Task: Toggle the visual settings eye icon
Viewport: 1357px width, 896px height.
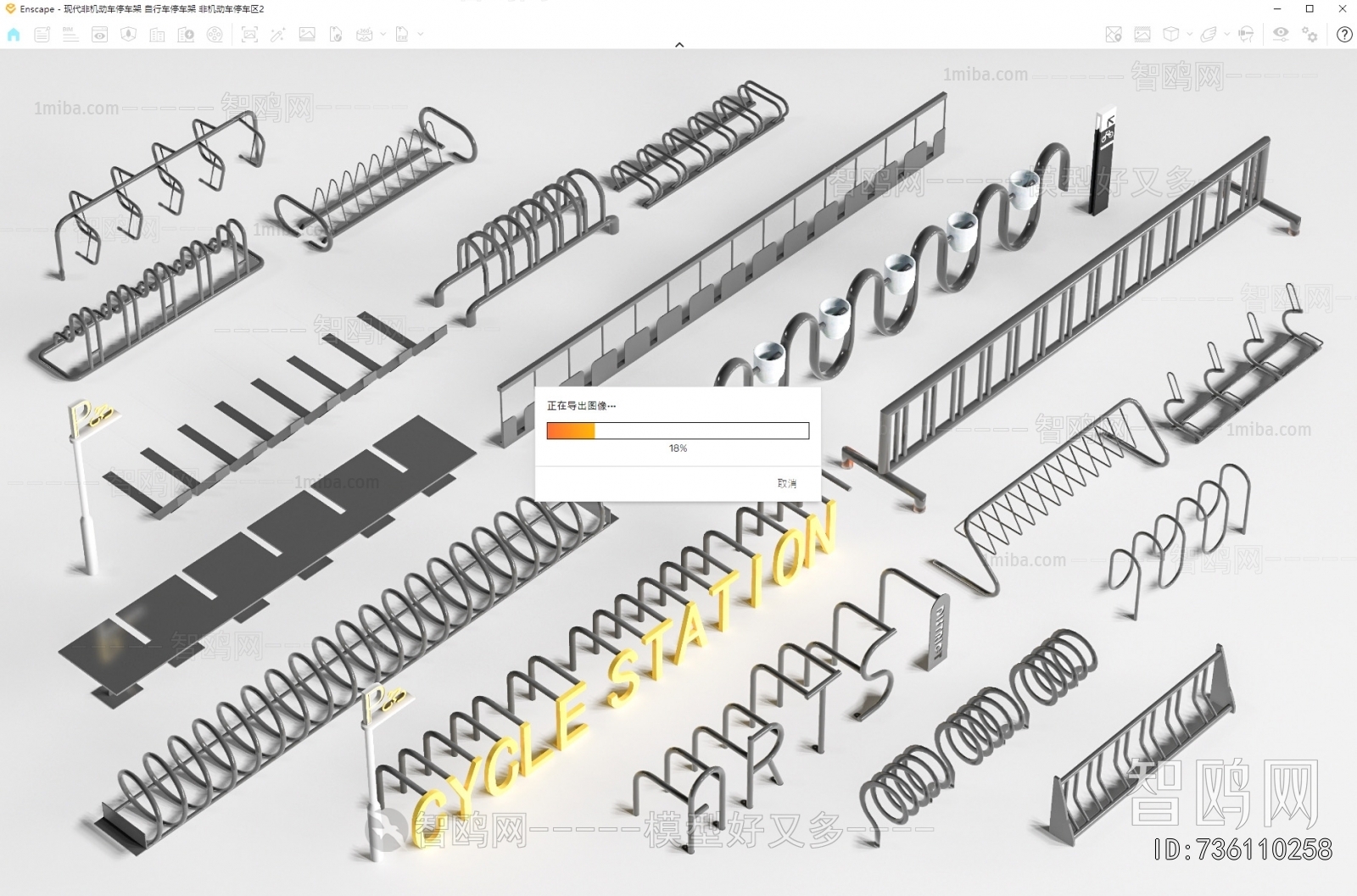Action: pos(1281,34)
